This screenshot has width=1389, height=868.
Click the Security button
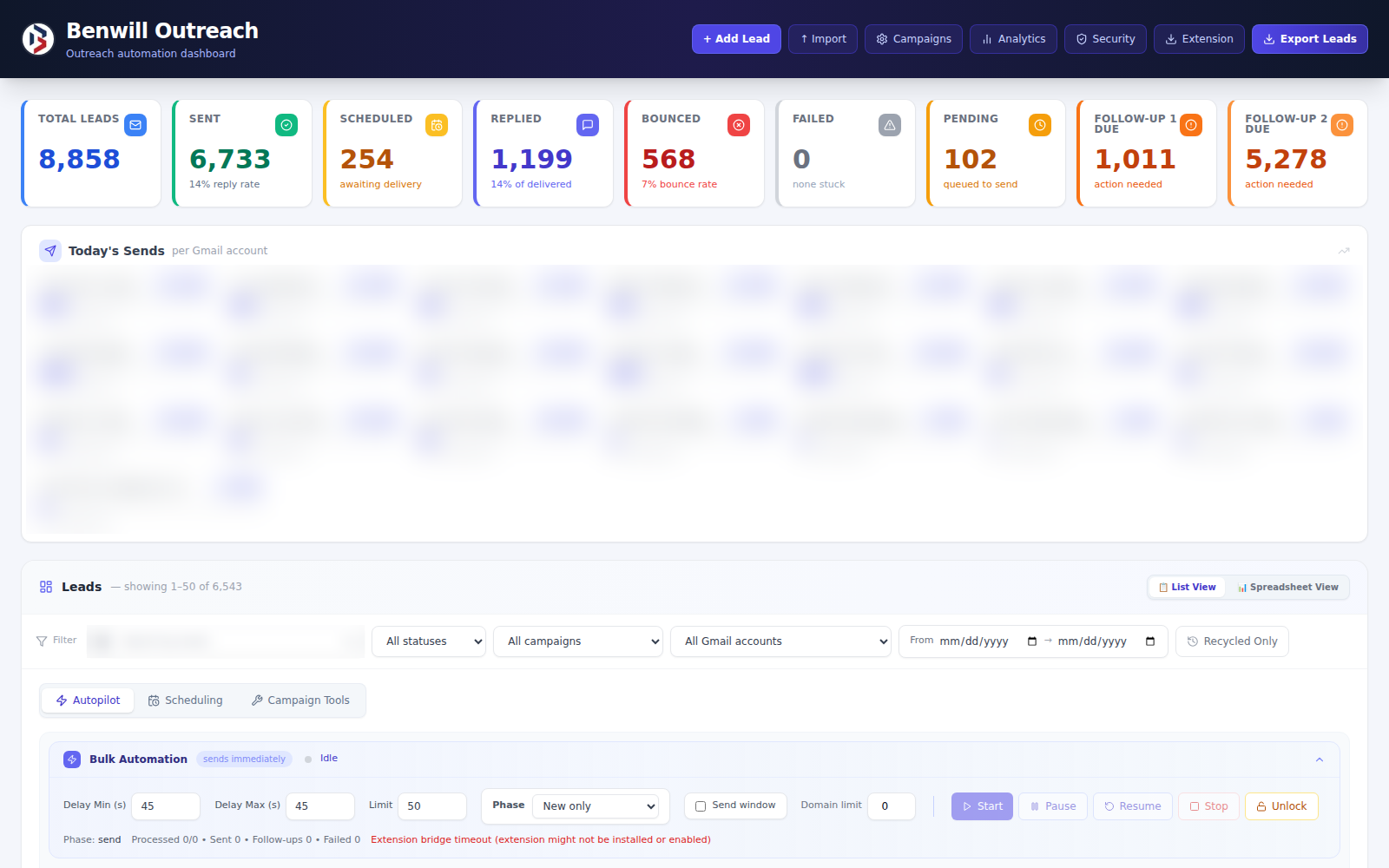pyautogui.click(x=1105, y=39)
